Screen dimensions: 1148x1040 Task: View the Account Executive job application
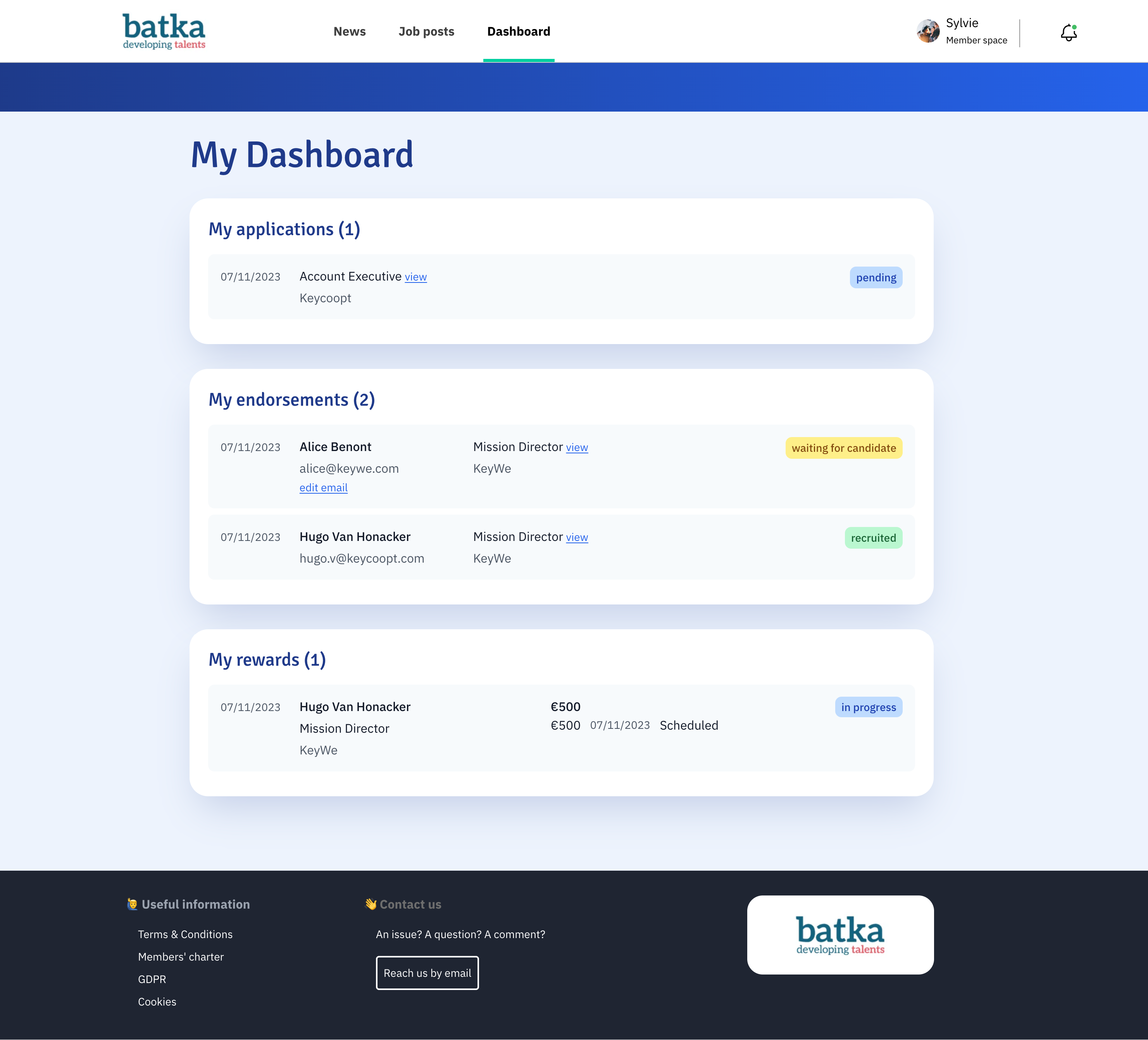(x=415, y=277)
